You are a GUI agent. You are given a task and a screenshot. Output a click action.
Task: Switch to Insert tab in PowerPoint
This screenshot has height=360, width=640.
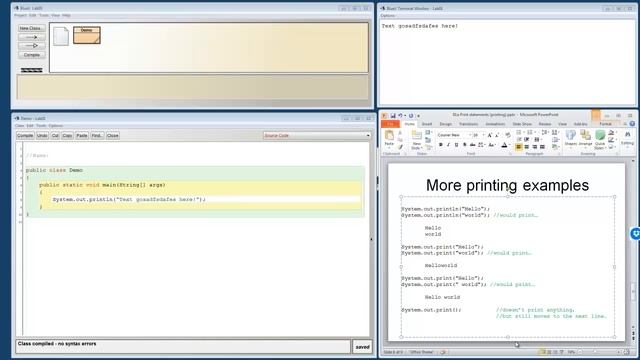click(427, 124)
